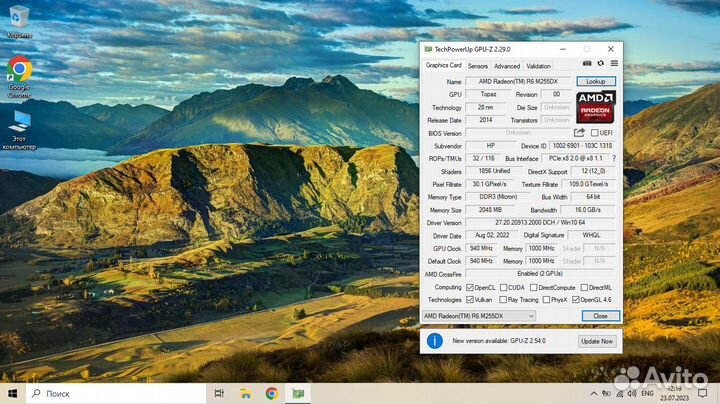Click the taskbar search box Поиск
The image size is (720, 404).
(x=116, y=393)
